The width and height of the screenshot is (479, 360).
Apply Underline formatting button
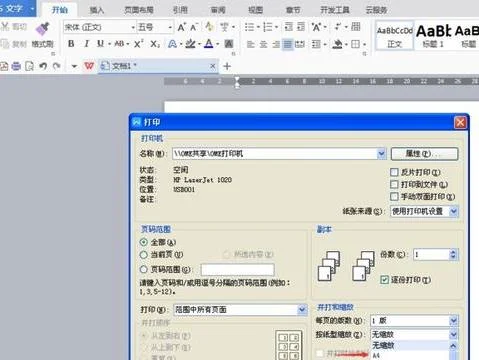click(100, 44)
